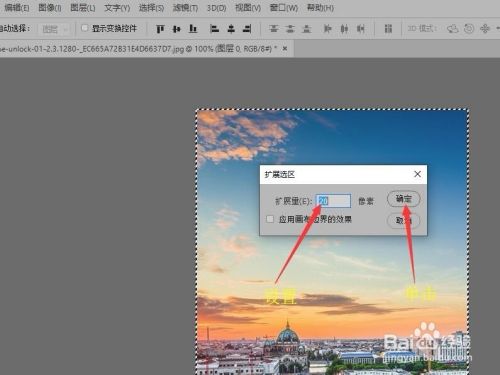Distribute left edges icon

tap(328, 29)
